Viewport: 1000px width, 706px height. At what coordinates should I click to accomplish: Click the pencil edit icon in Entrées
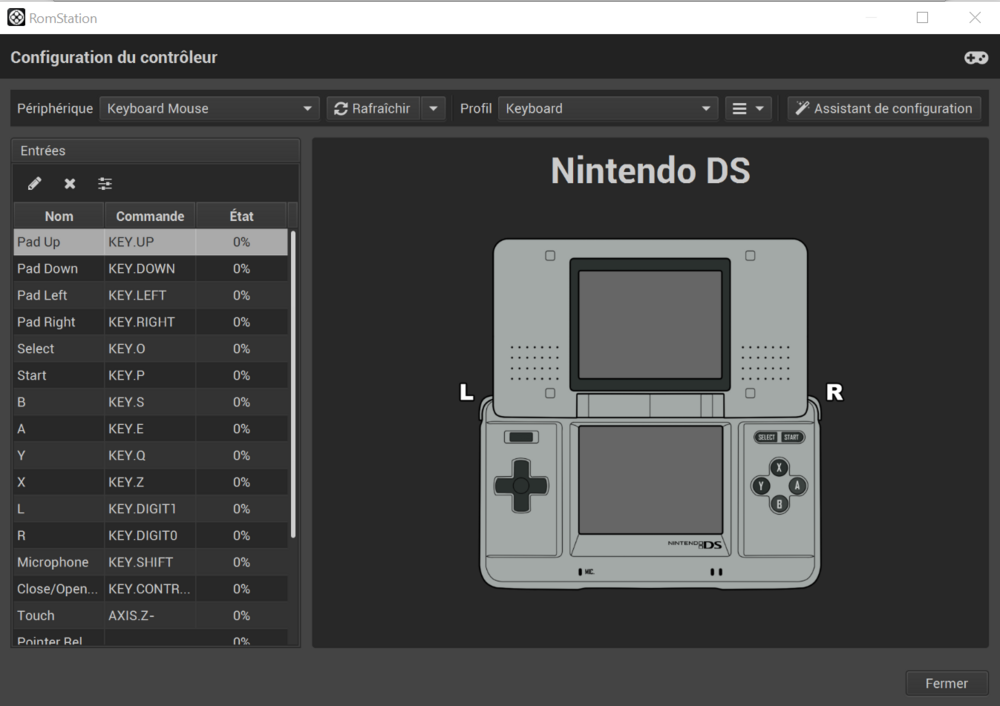[34, 184]
